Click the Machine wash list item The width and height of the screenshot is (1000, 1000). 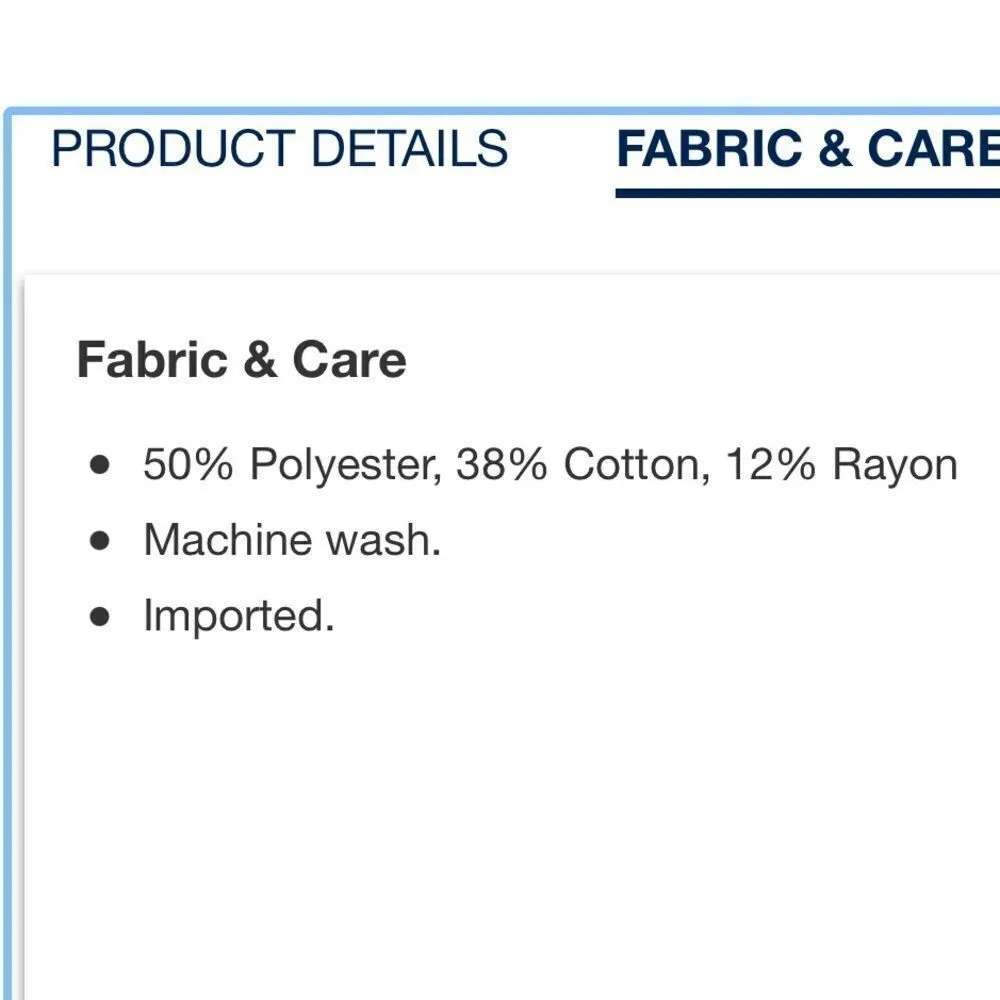click(x=292, y=541)
